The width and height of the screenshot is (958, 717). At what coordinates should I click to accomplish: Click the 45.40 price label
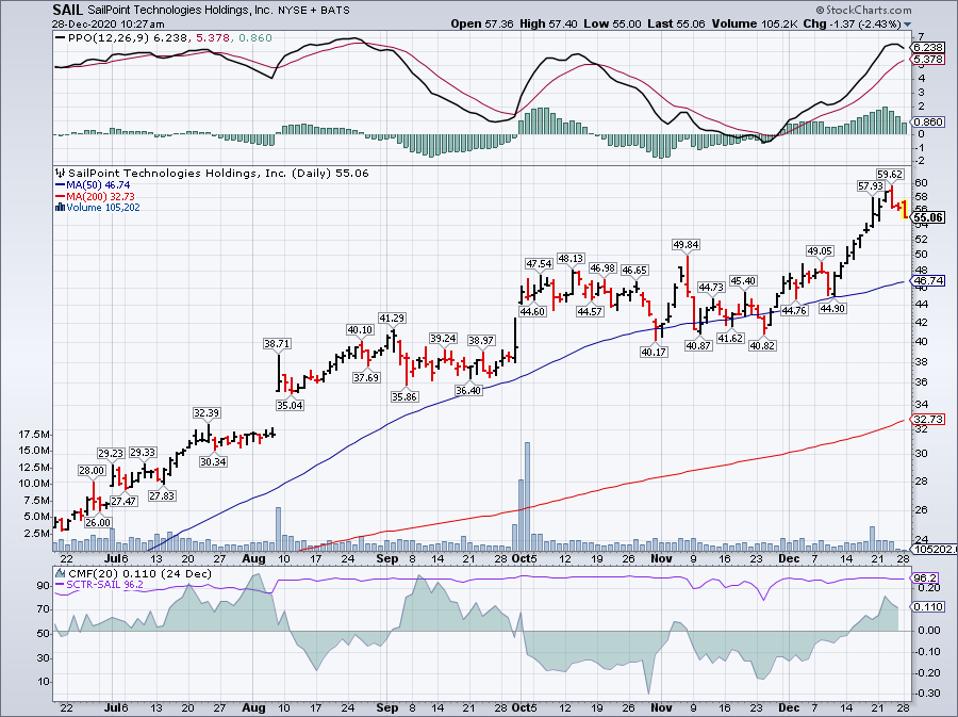coord(743,281)
